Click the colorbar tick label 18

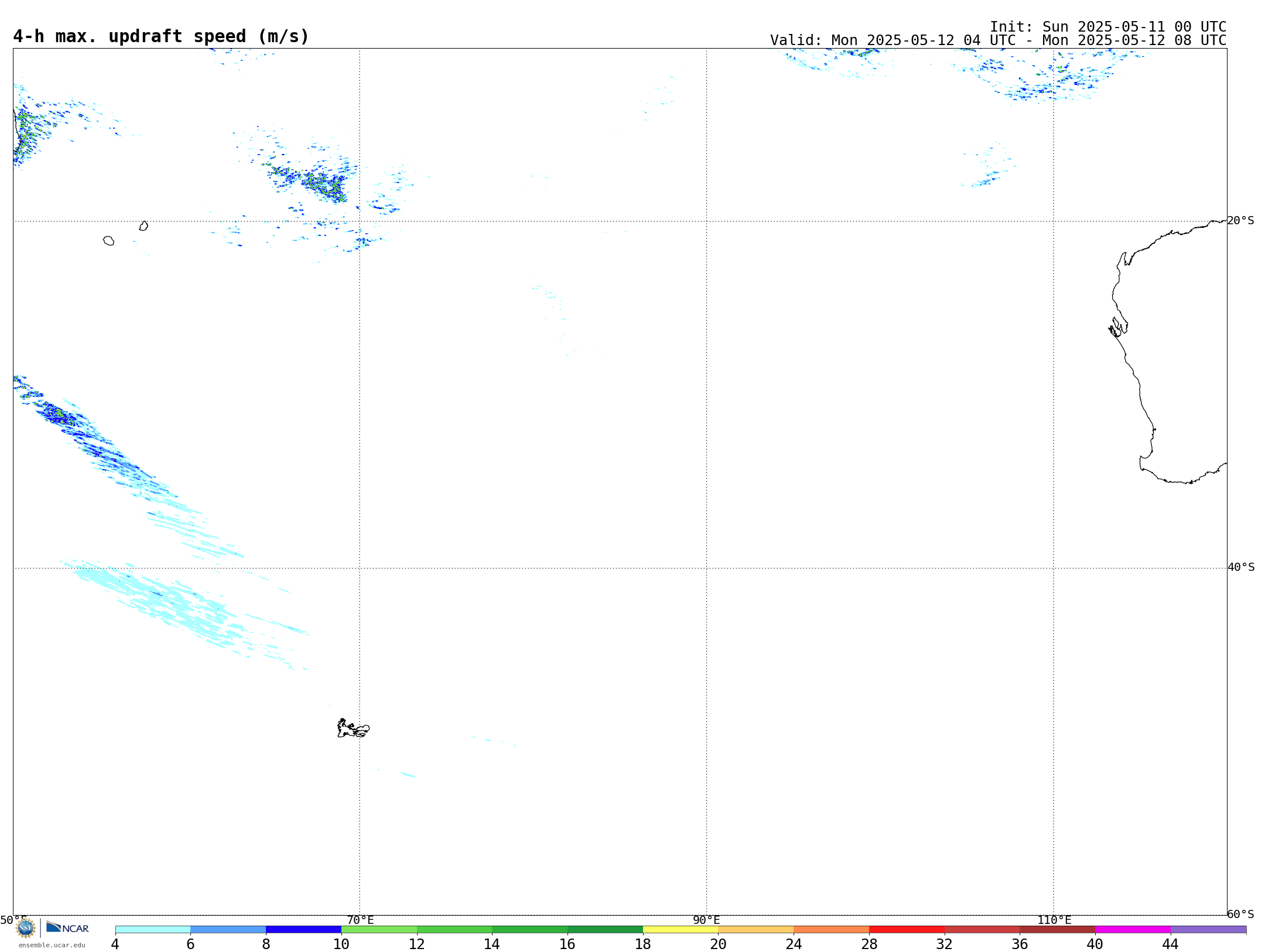tap(643, 944)
